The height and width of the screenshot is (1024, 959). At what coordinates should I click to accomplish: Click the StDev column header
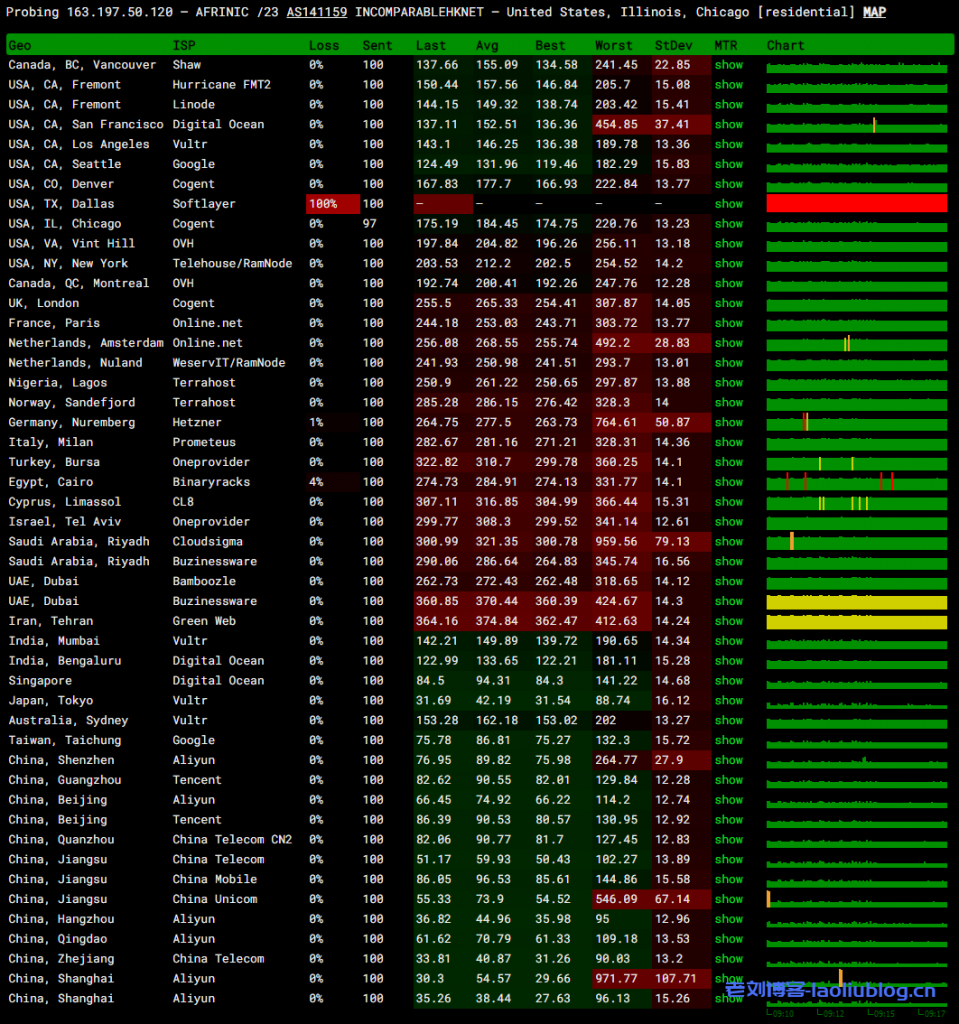coord(671,45)
